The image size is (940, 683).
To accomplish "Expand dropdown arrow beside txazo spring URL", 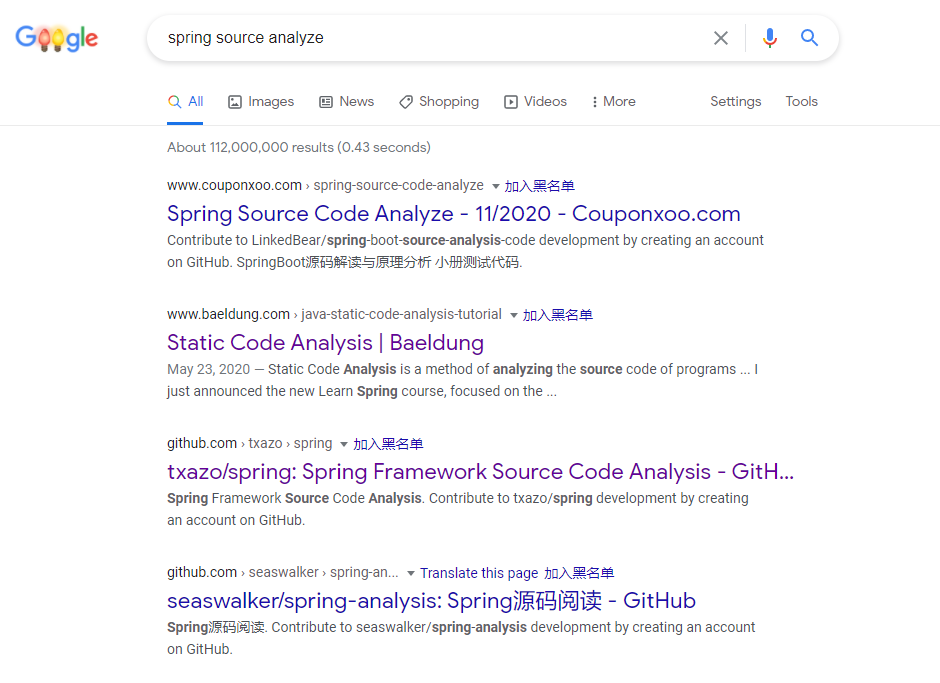I will [x=344, y=444].
